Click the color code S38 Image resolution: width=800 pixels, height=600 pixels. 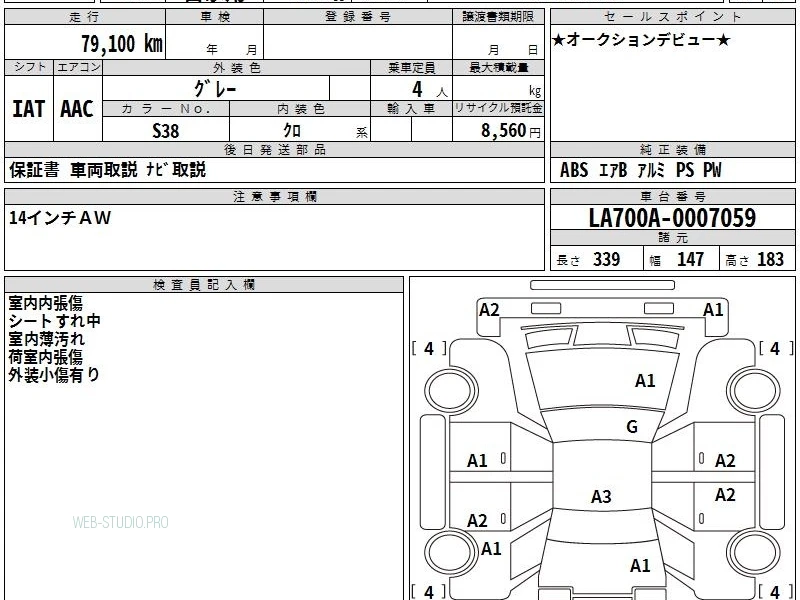(x=166, y=131)
